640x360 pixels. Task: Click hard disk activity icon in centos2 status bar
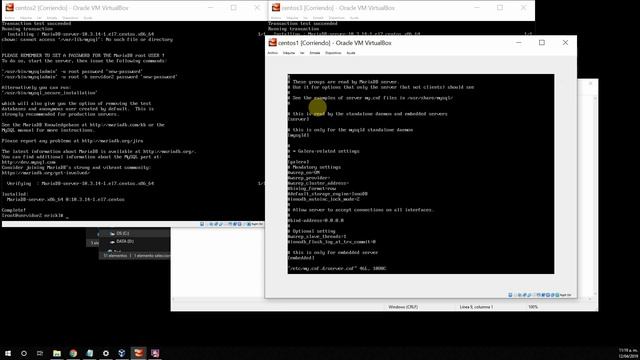[x=202, y=224]
